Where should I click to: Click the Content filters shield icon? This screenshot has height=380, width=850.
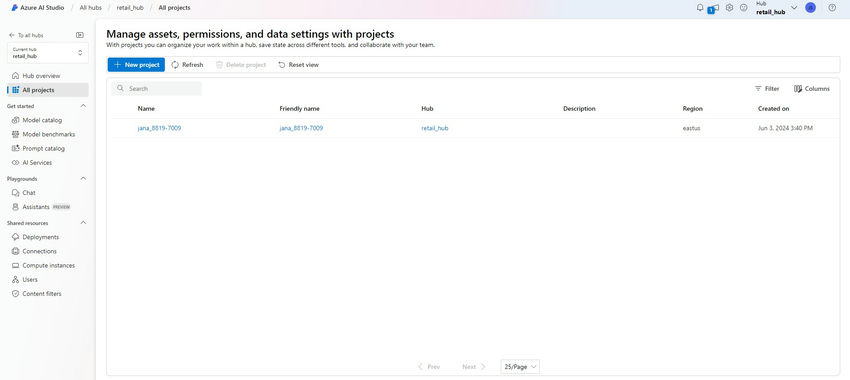pos(15,294)
